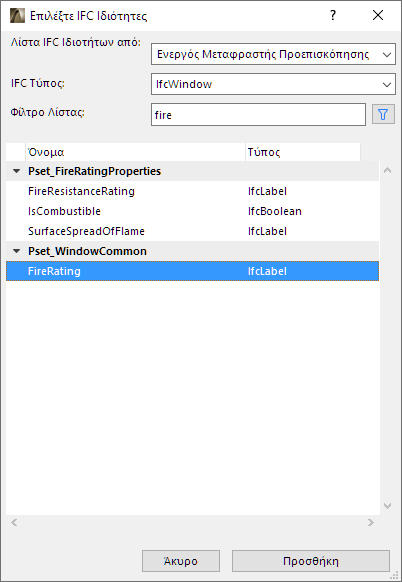The width and height of the screenshot is (402, 582).
Task: Click the IfcLabel type of FireResistanceRating
Action: pyautogui.click(x=267, y=191)
